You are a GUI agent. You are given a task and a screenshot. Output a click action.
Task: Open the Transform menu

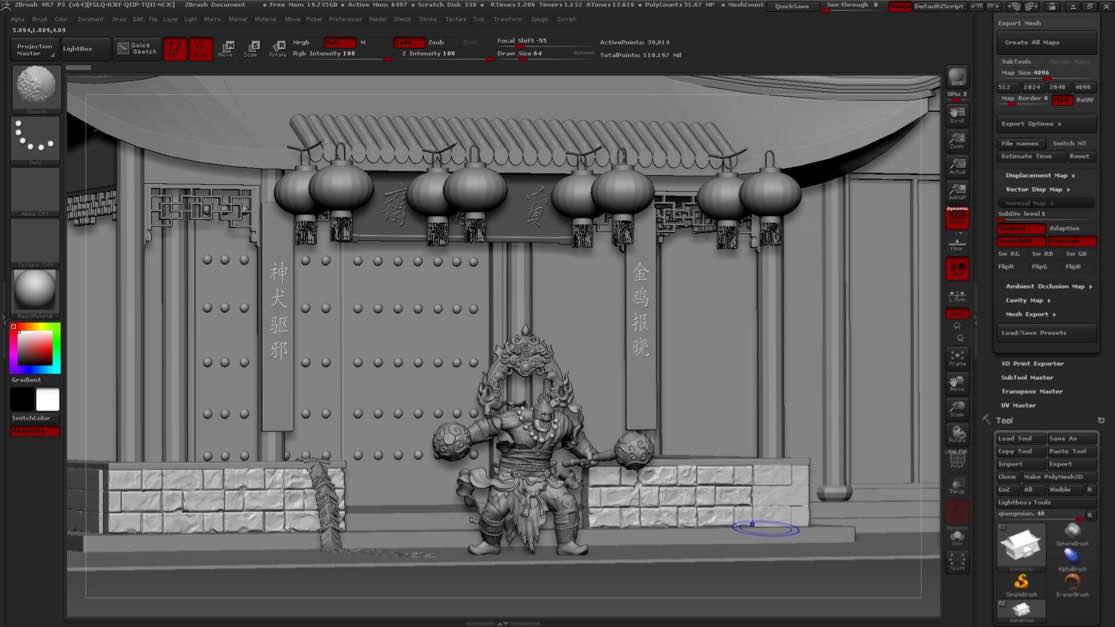(507, 19)
